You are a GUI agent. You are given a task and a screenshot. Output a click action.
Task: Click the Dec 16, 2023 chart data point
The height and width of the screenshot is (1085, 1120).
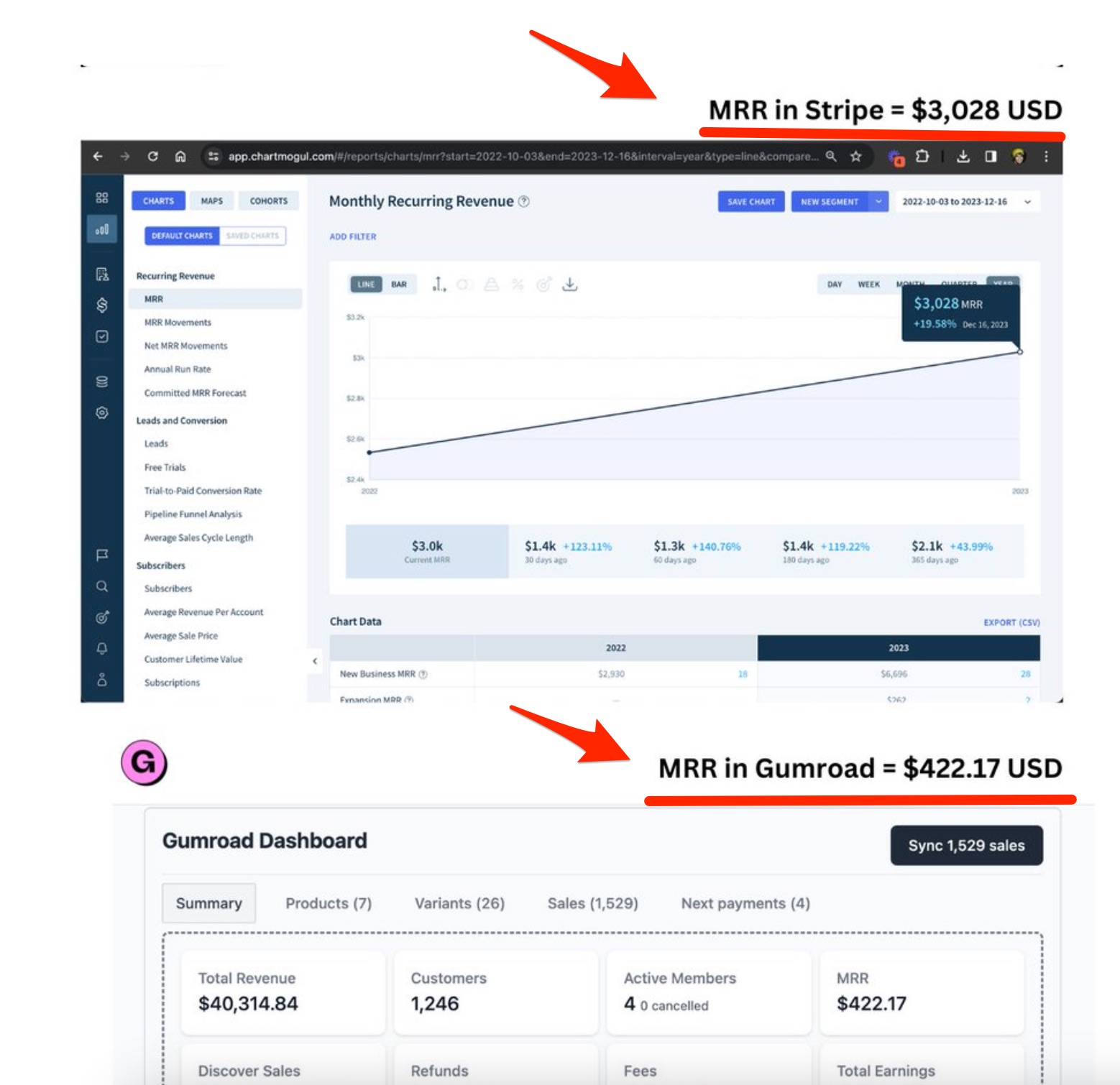click(1019, 351)
